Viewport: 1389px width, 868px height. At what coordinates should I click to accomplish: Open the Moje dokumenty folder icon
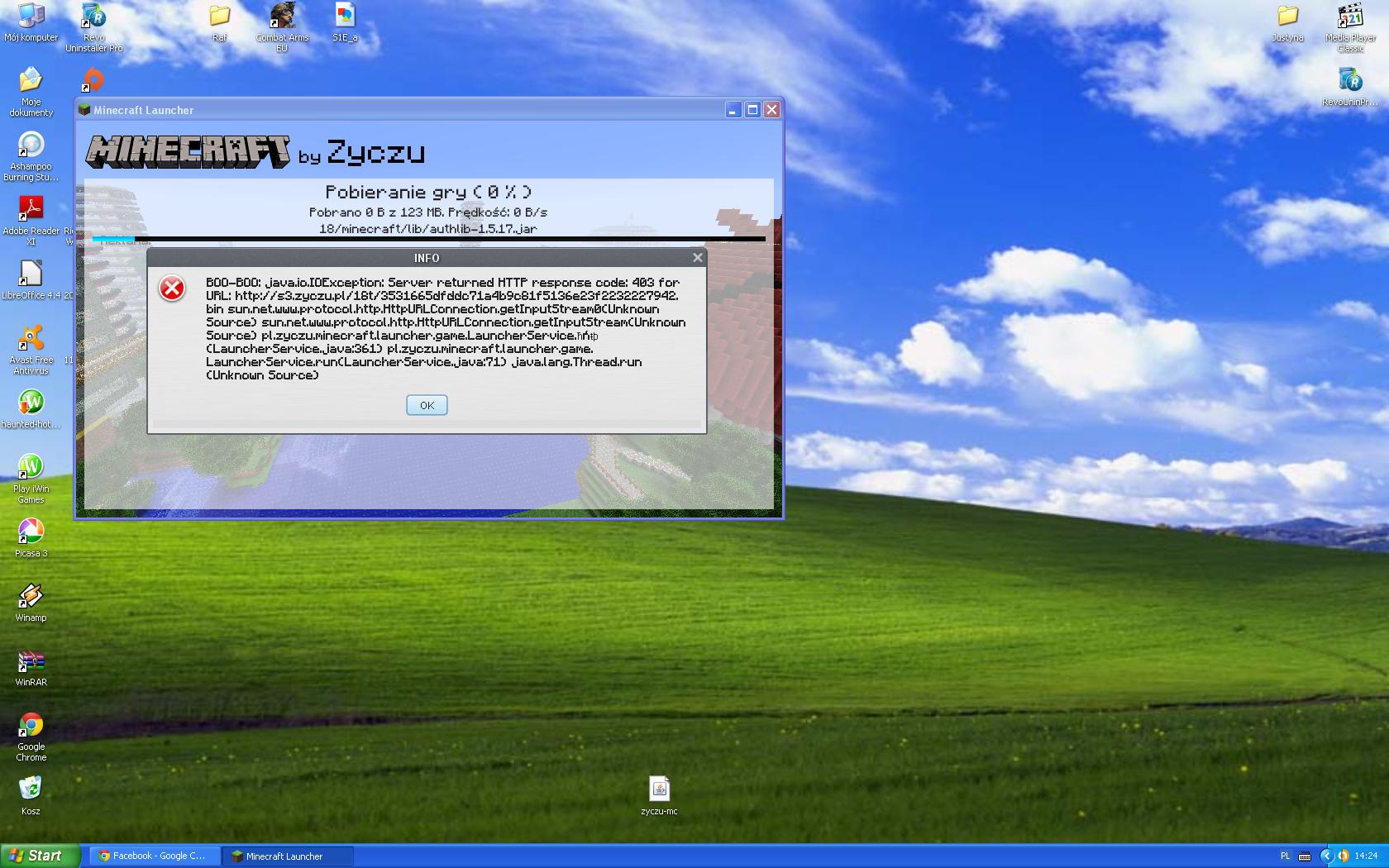point(31,92)
